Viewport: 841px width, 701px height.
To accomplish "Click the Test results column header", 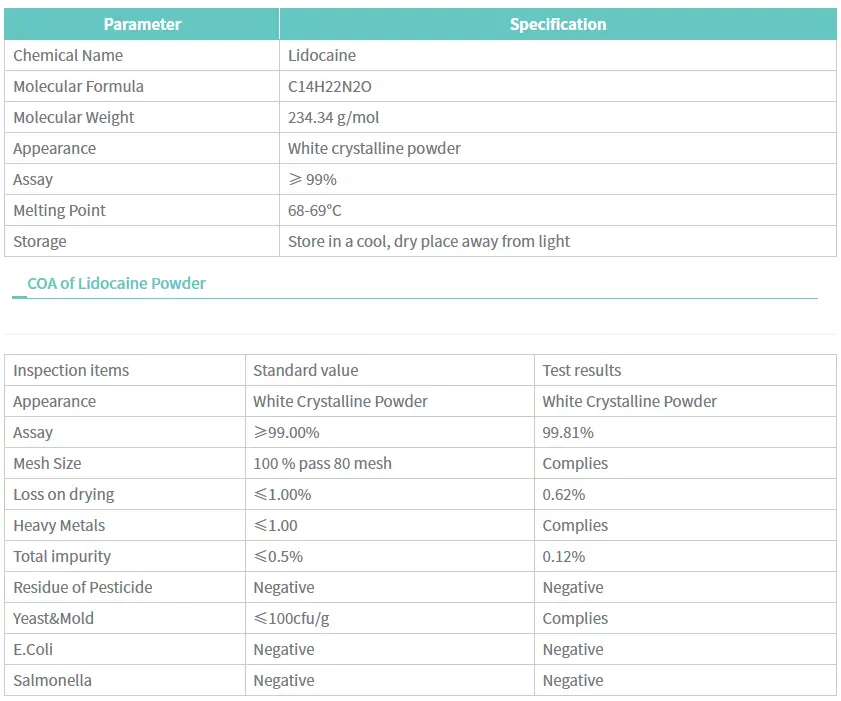I will pos(582,370).
